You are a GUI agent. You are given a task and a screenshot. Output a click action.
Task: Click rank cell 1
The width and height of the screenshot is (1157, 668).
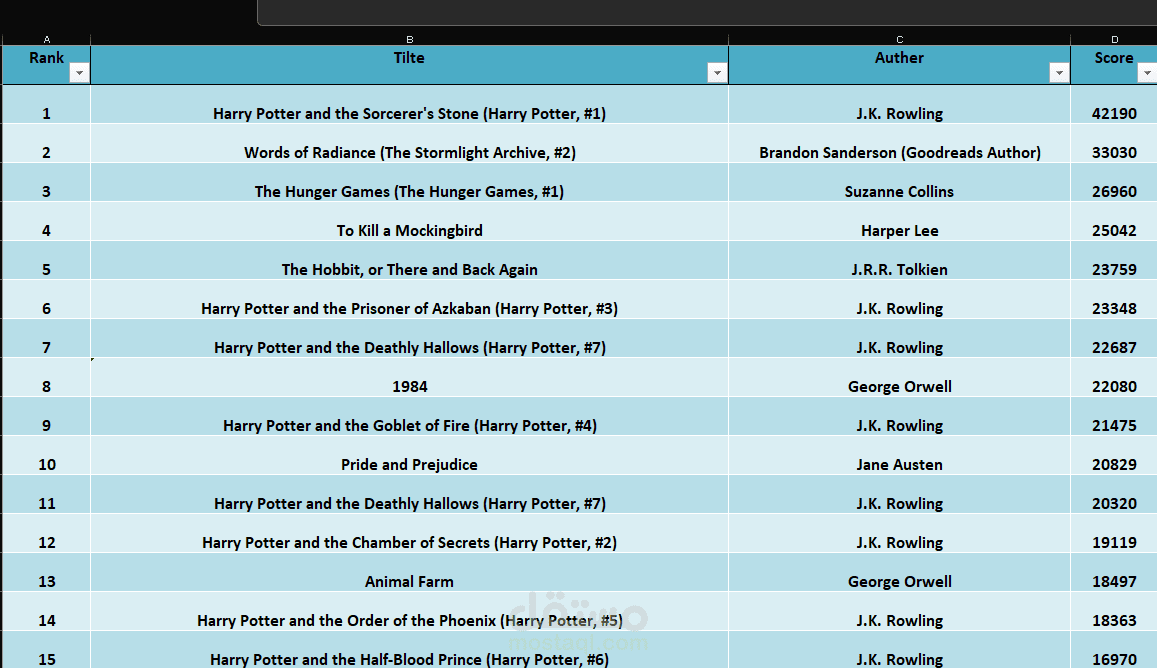46,105
